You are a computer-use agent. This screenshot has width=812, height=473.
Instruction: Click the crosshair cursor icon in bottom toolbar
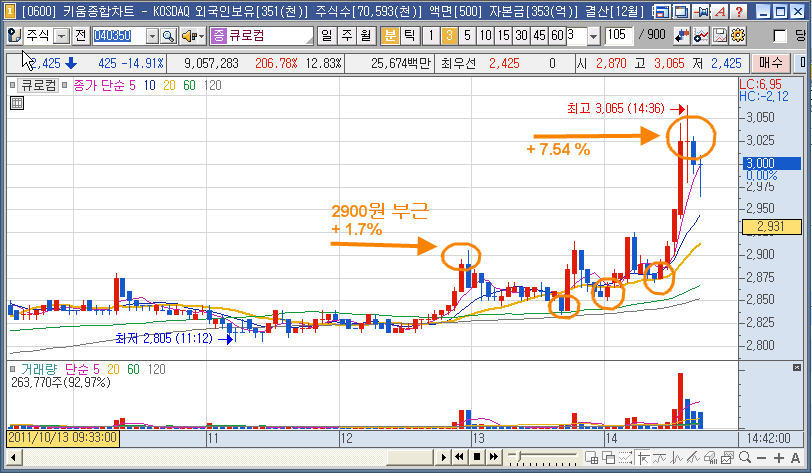click(644, 458)
